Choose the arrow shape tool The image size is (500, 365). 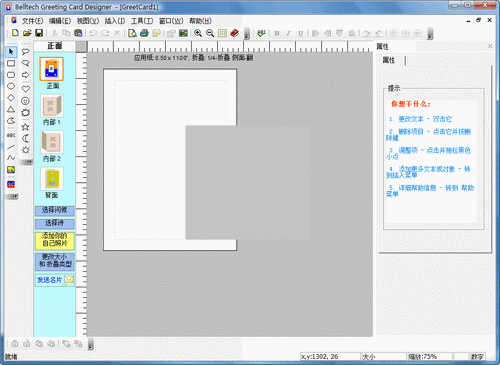pos(25,75)
